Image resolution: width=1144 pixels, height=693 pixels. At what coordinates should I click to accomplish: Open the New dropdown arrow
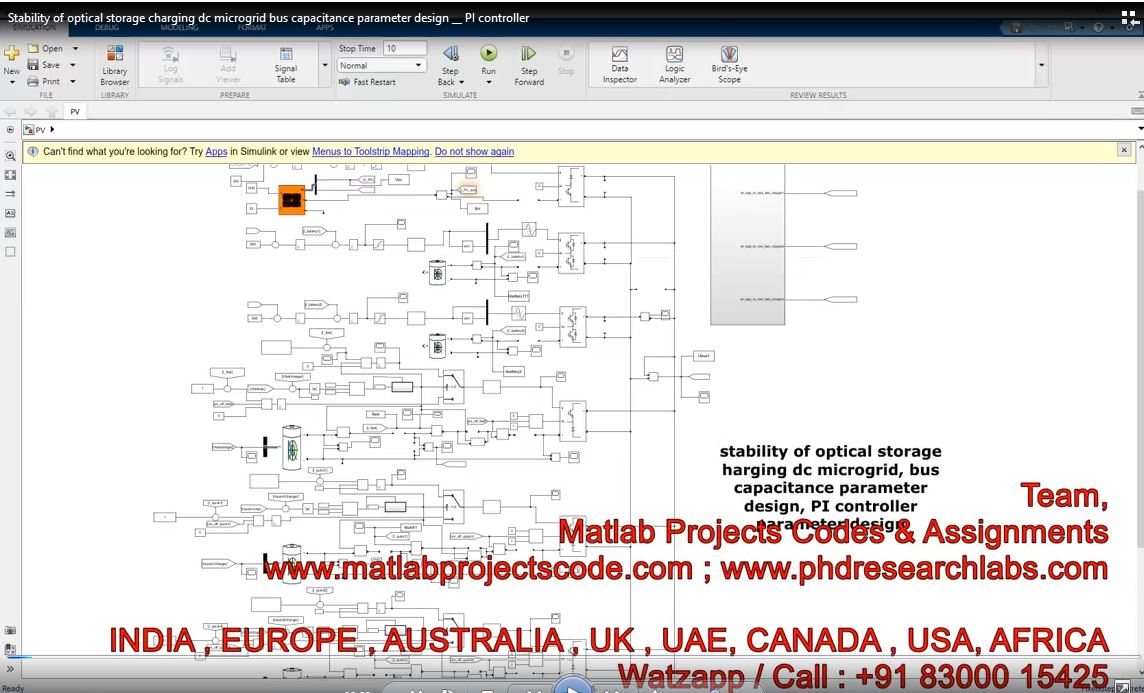pos(12,82)
